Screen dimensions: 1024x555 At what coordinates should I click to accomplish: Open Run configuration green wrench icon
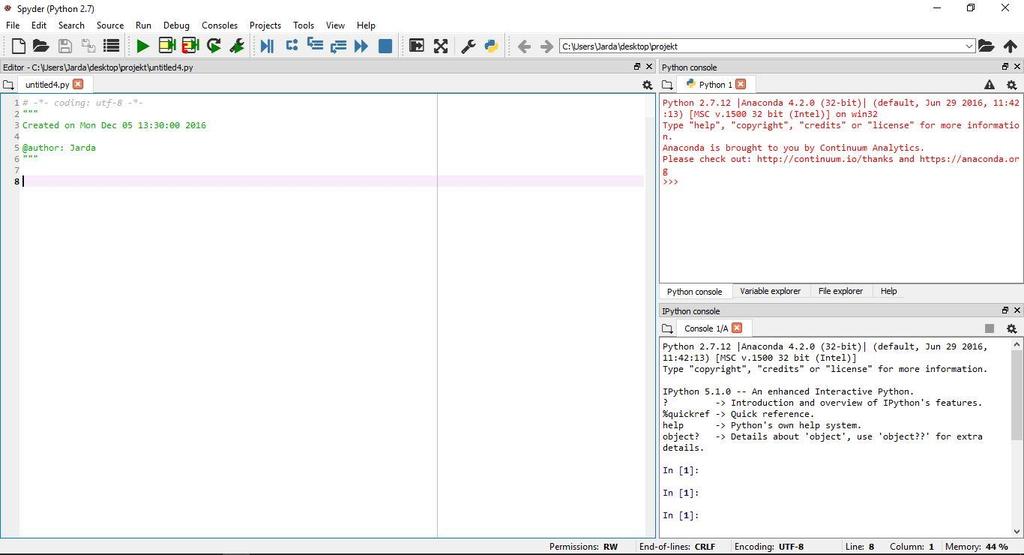(237, 46)
